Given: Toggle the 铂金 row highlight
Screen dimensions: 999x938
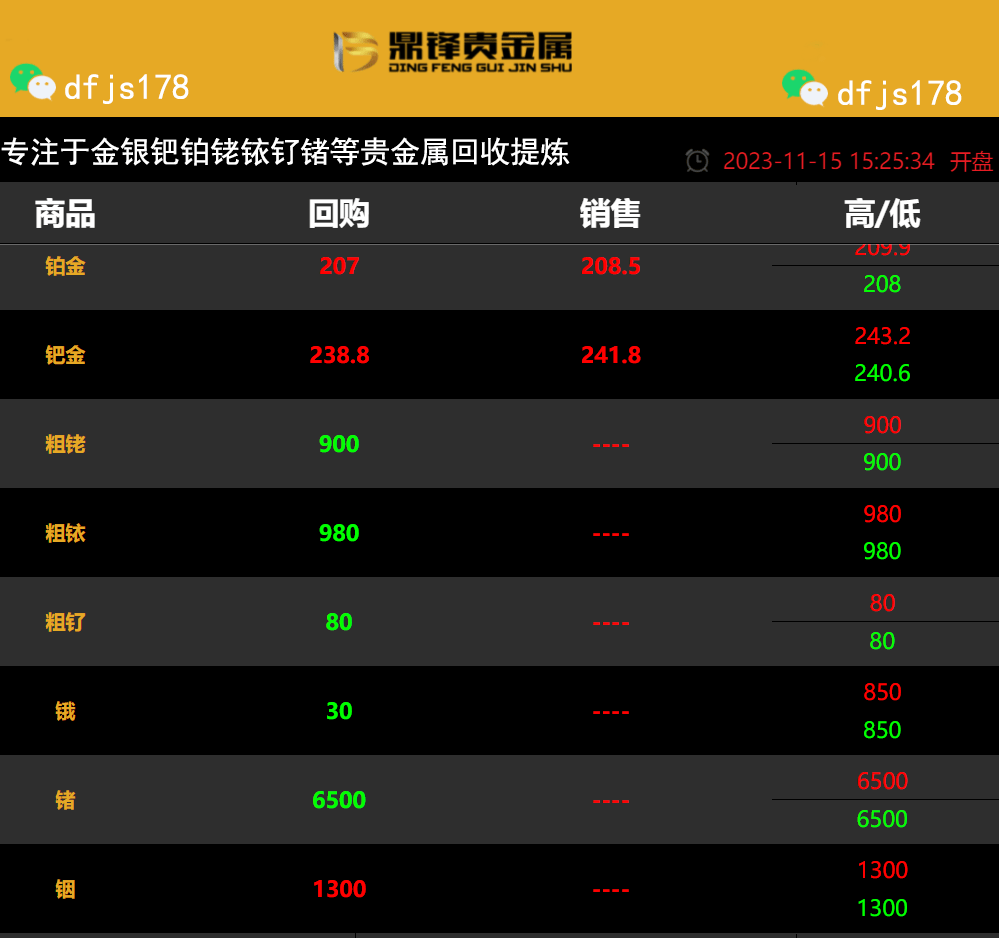Looking at the screenshot, I should [65, 266].
